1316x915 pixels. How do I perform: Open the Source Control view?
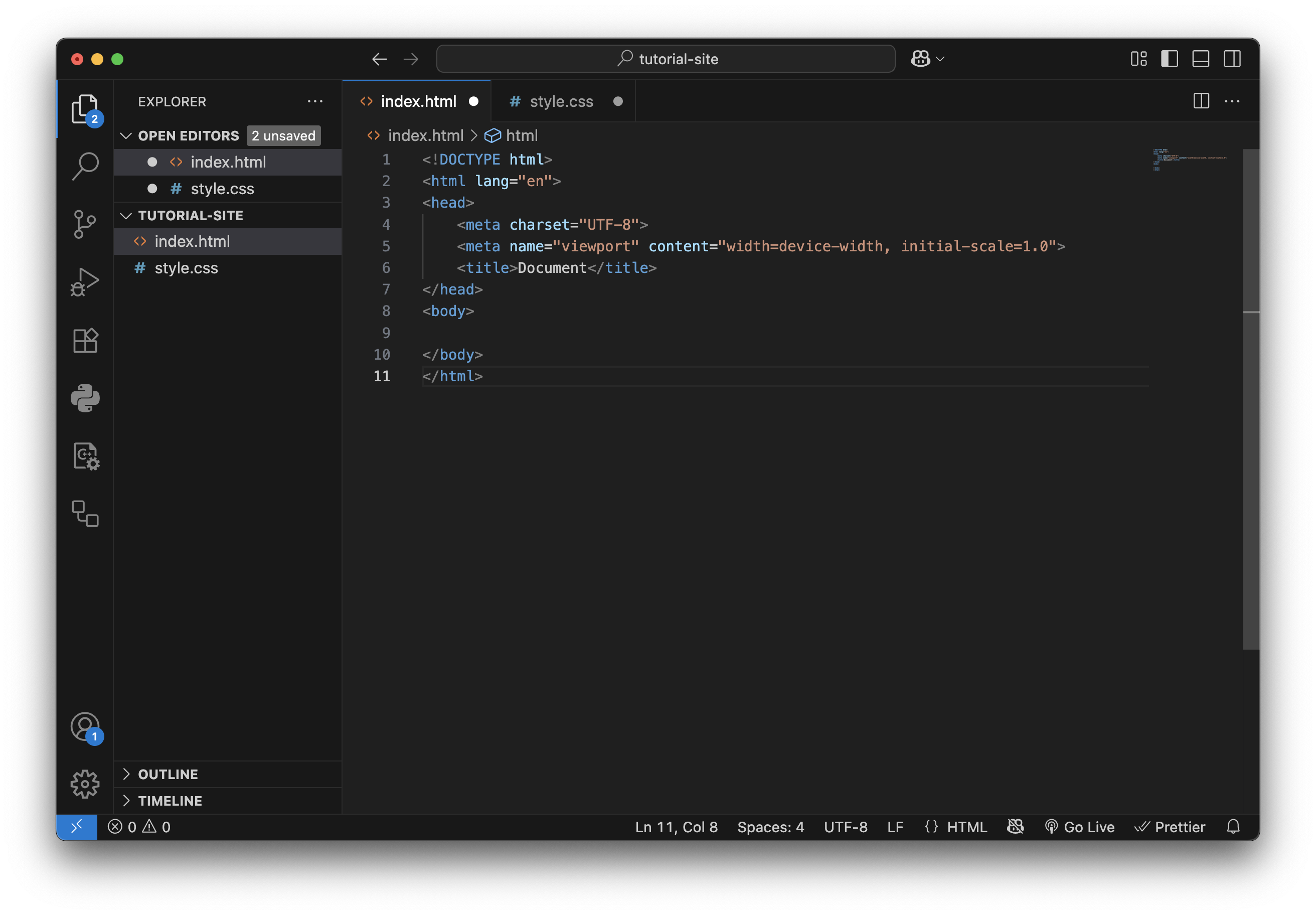tap(85, 224)
